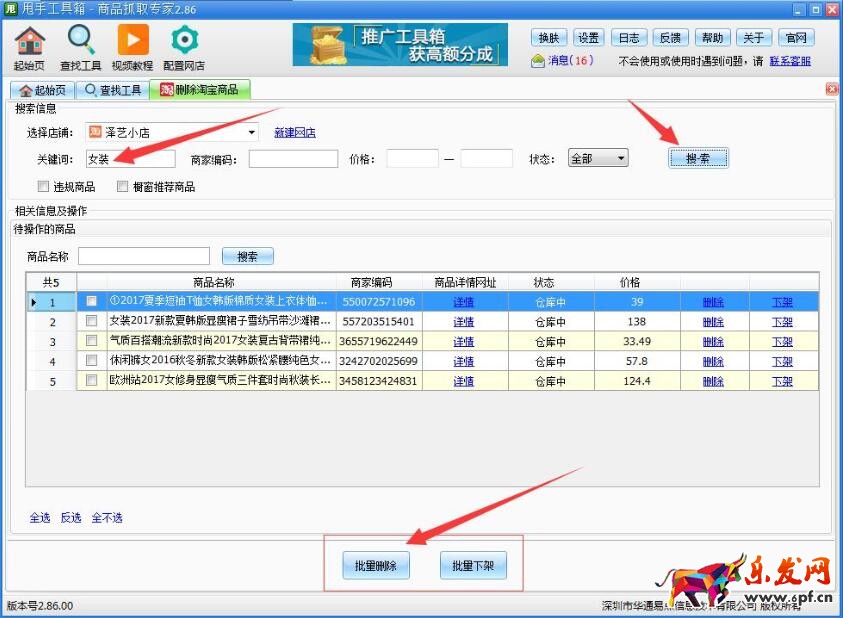Click the 推广工具箱 promotion banner
This screenshot has width=843, height=618.
point(404,45)
